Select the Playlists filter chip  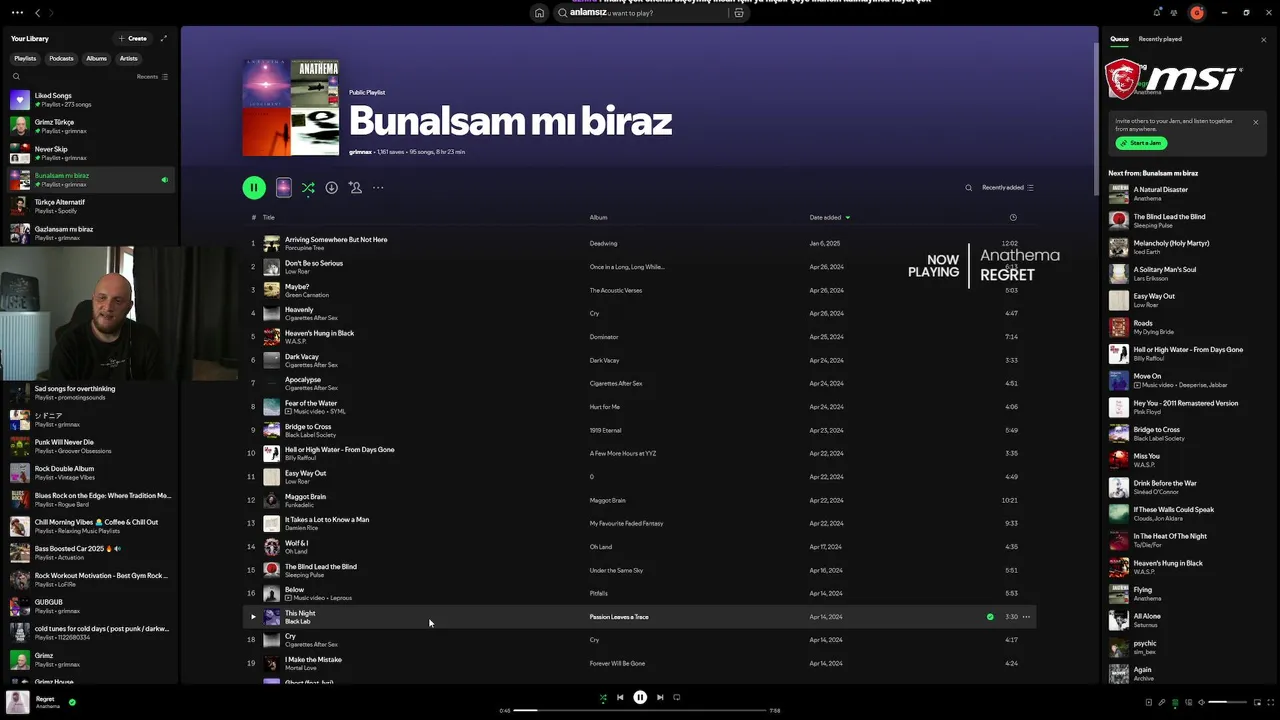pos(25,58)
